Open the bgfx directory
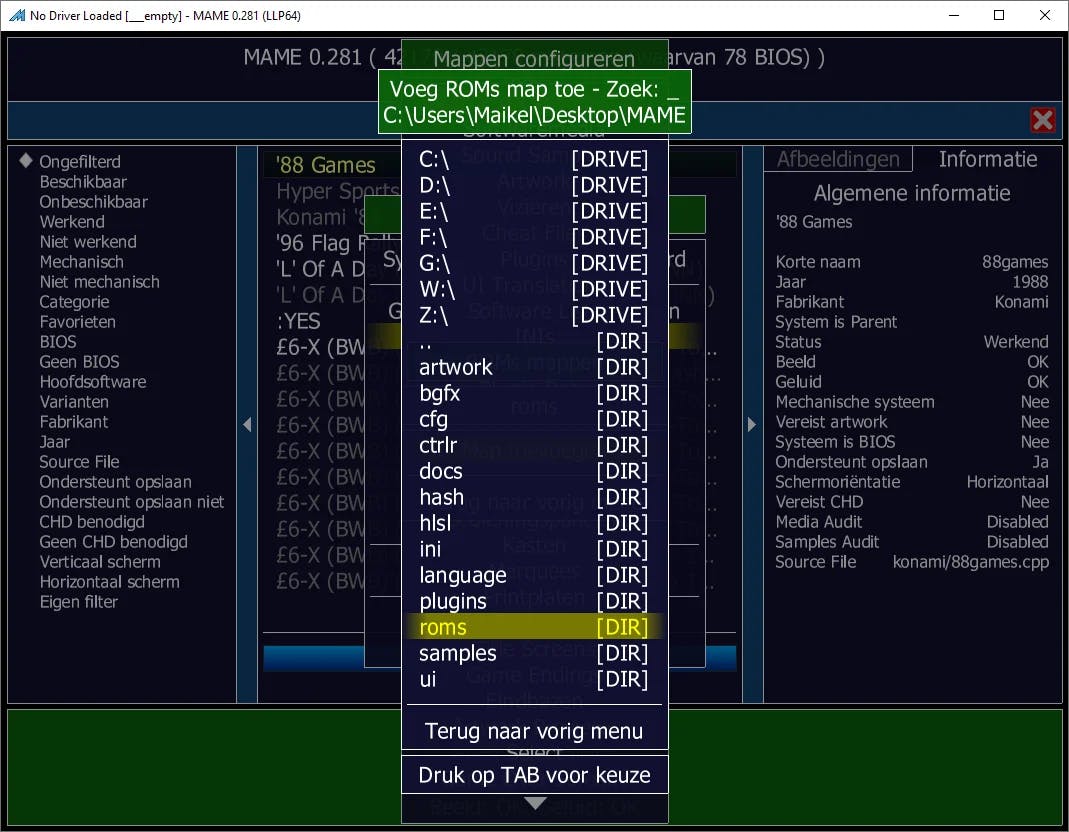 (x=534, y=393)
